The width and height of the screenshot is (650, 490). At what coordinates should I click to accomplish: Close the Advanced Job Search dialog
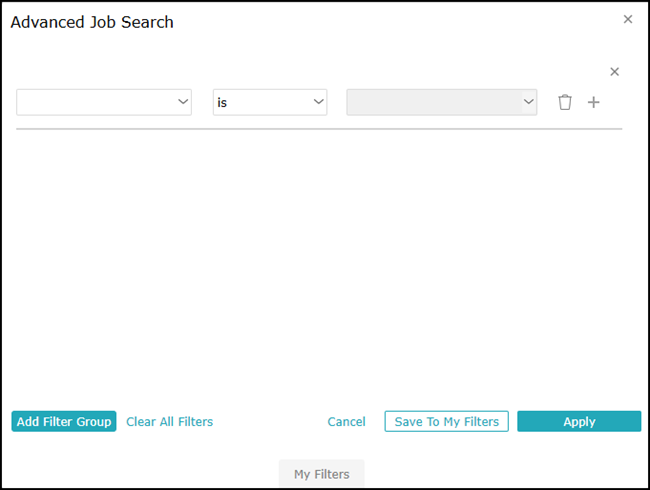point(628,19)
